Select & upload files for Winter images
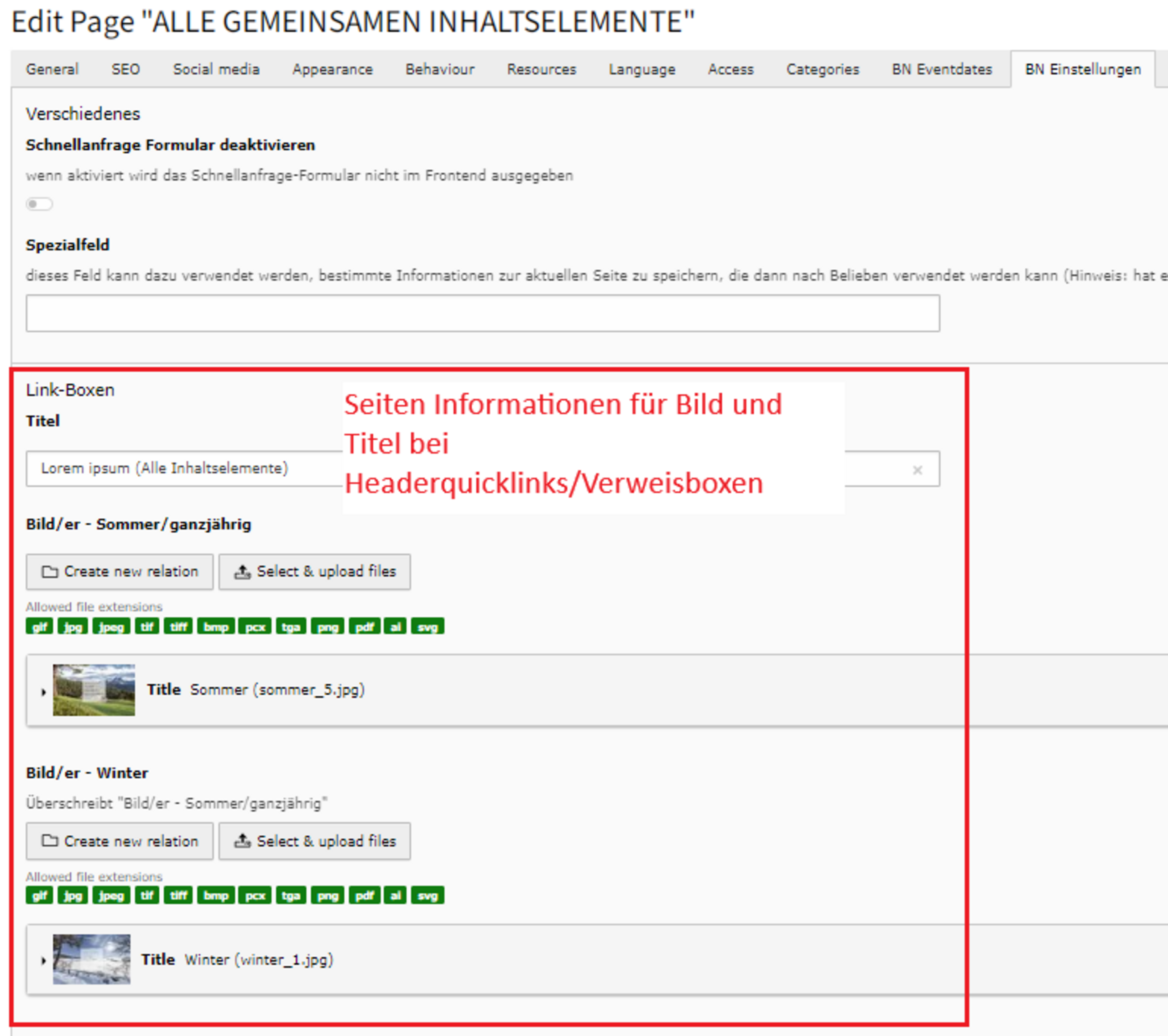This screenshot has width=1168, height=1036. [x=314, y=841]
